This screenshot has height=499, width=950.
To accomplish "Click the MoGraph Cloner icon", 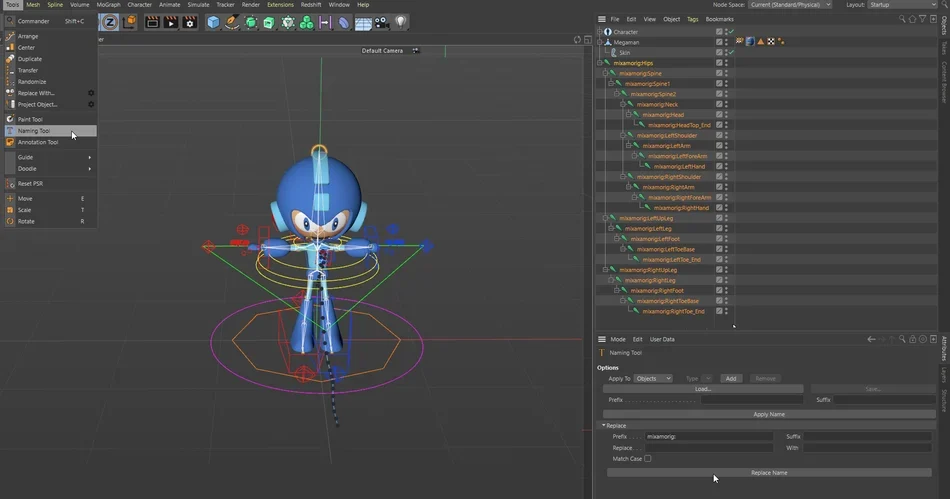I will pyautogui.click(x=307, y=23).
